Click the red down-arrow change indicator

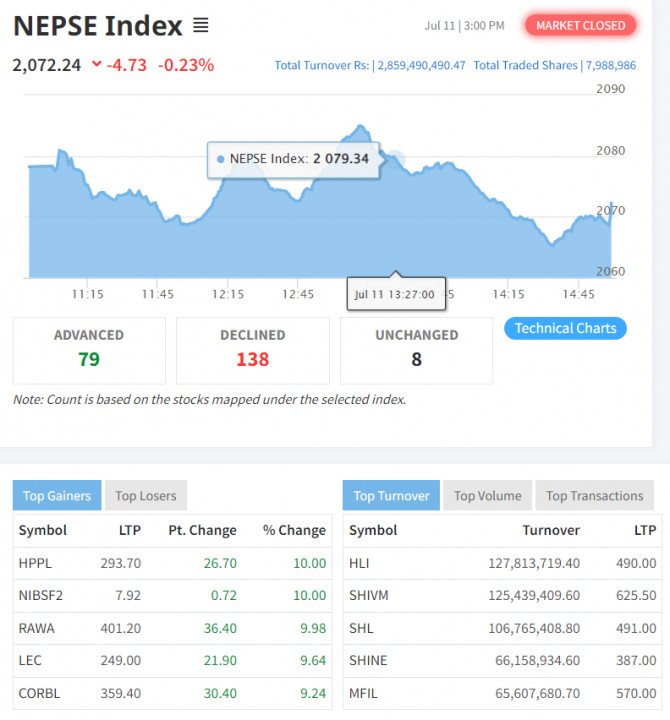coord(96,64)
